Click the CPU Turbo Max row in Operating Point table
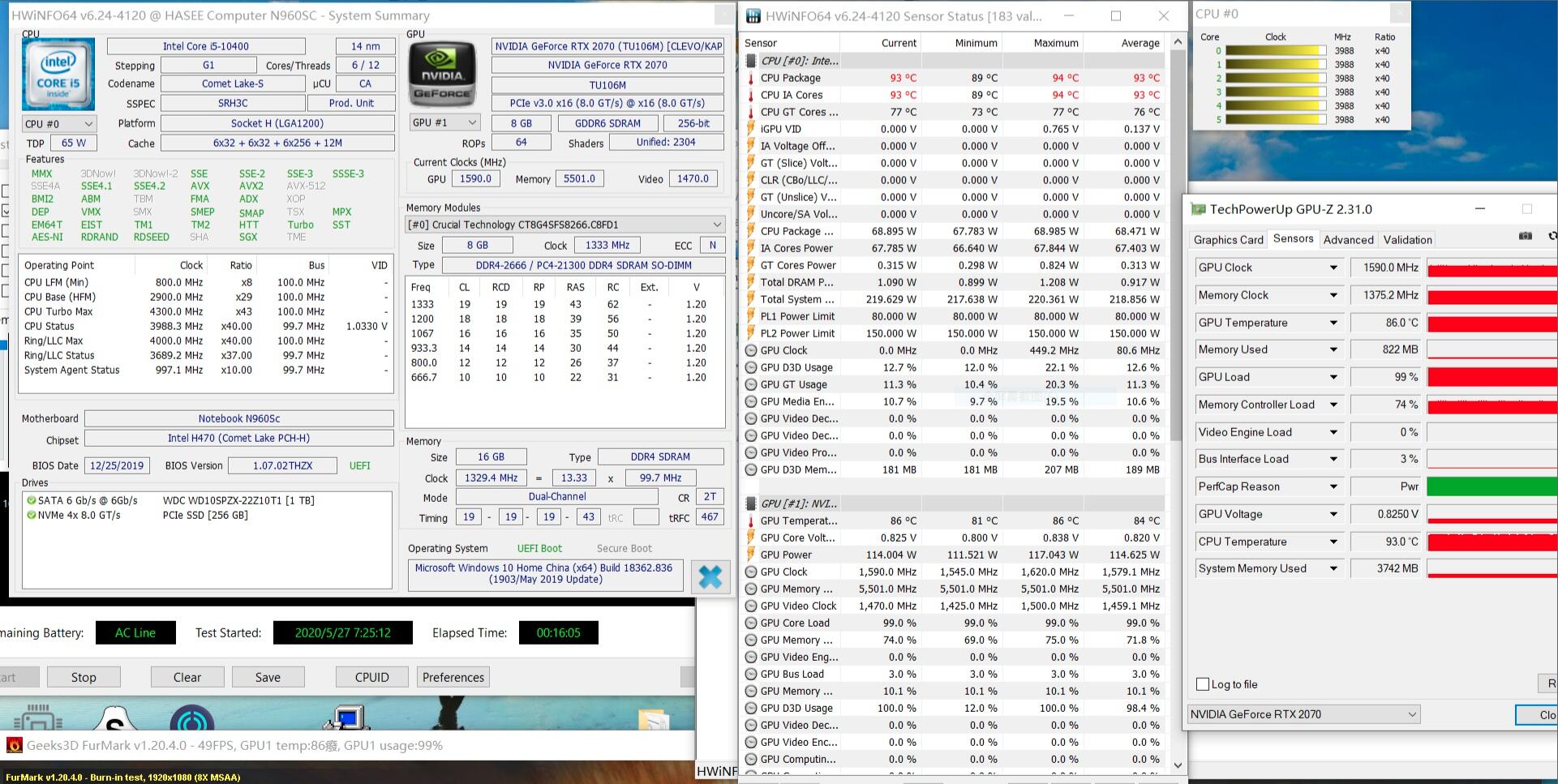 (206, 312)
